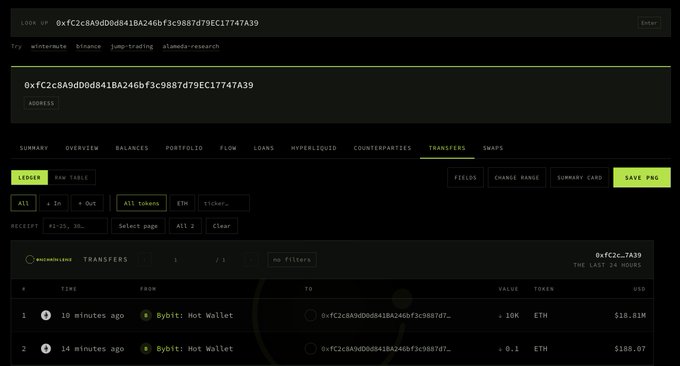The width and height of the screenshot is (680, 366).
Task: Open the Hyperliquid tab
Action: coord(314,148)
